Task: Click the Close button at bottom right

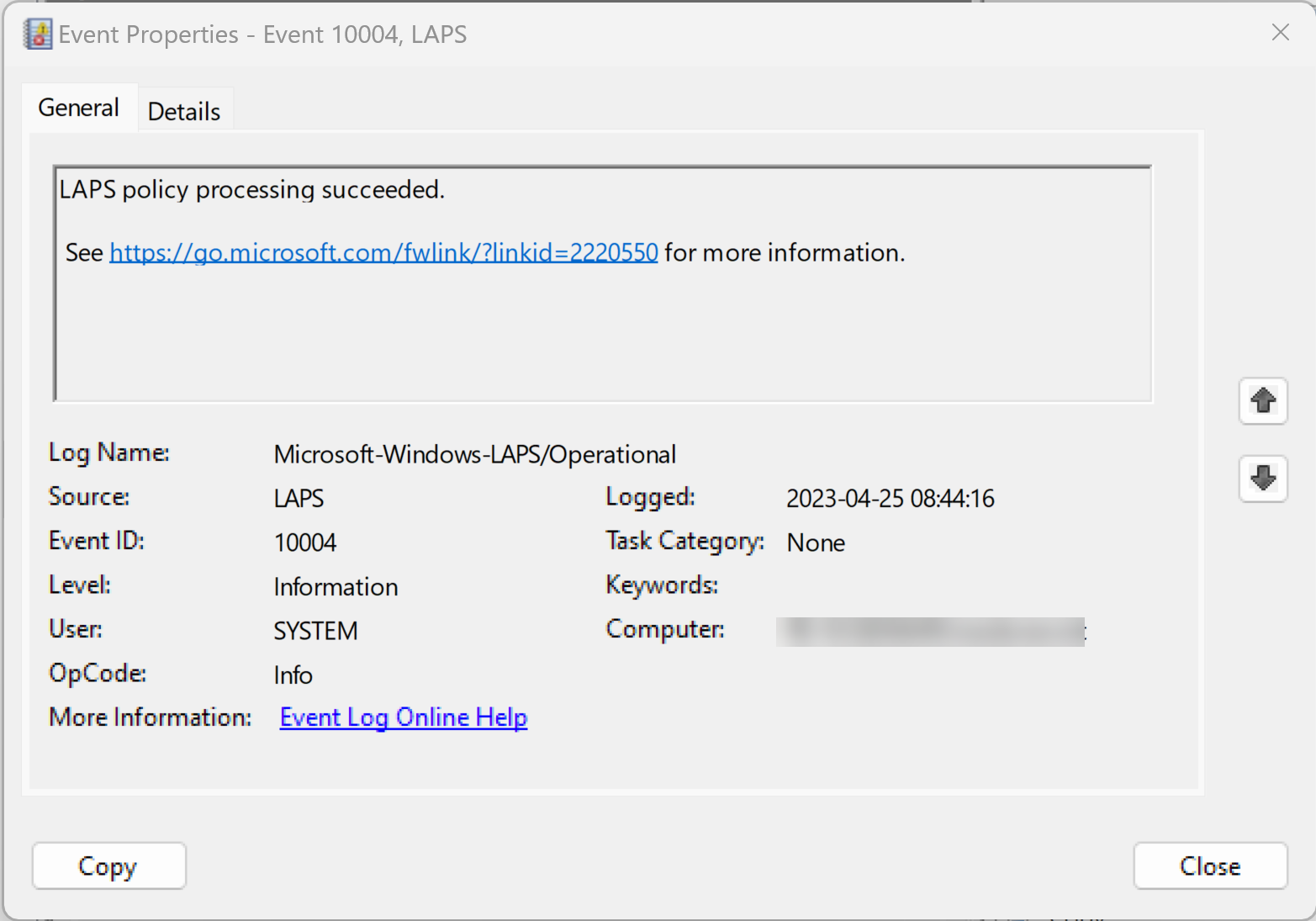Action: point(1209,865)
